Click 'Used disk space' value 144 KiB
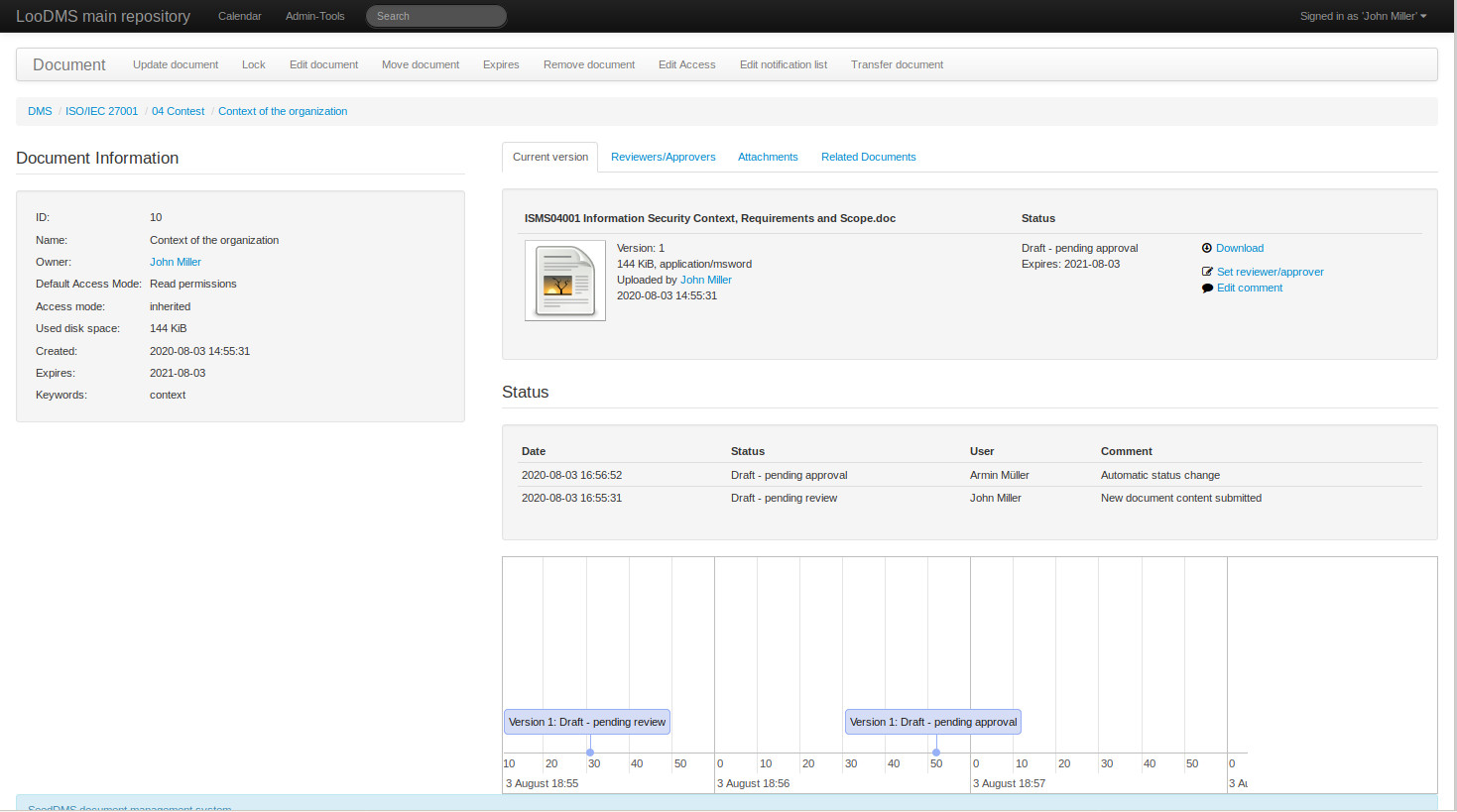The width and height of the screenshot is (1457, 812). [169, 328]
